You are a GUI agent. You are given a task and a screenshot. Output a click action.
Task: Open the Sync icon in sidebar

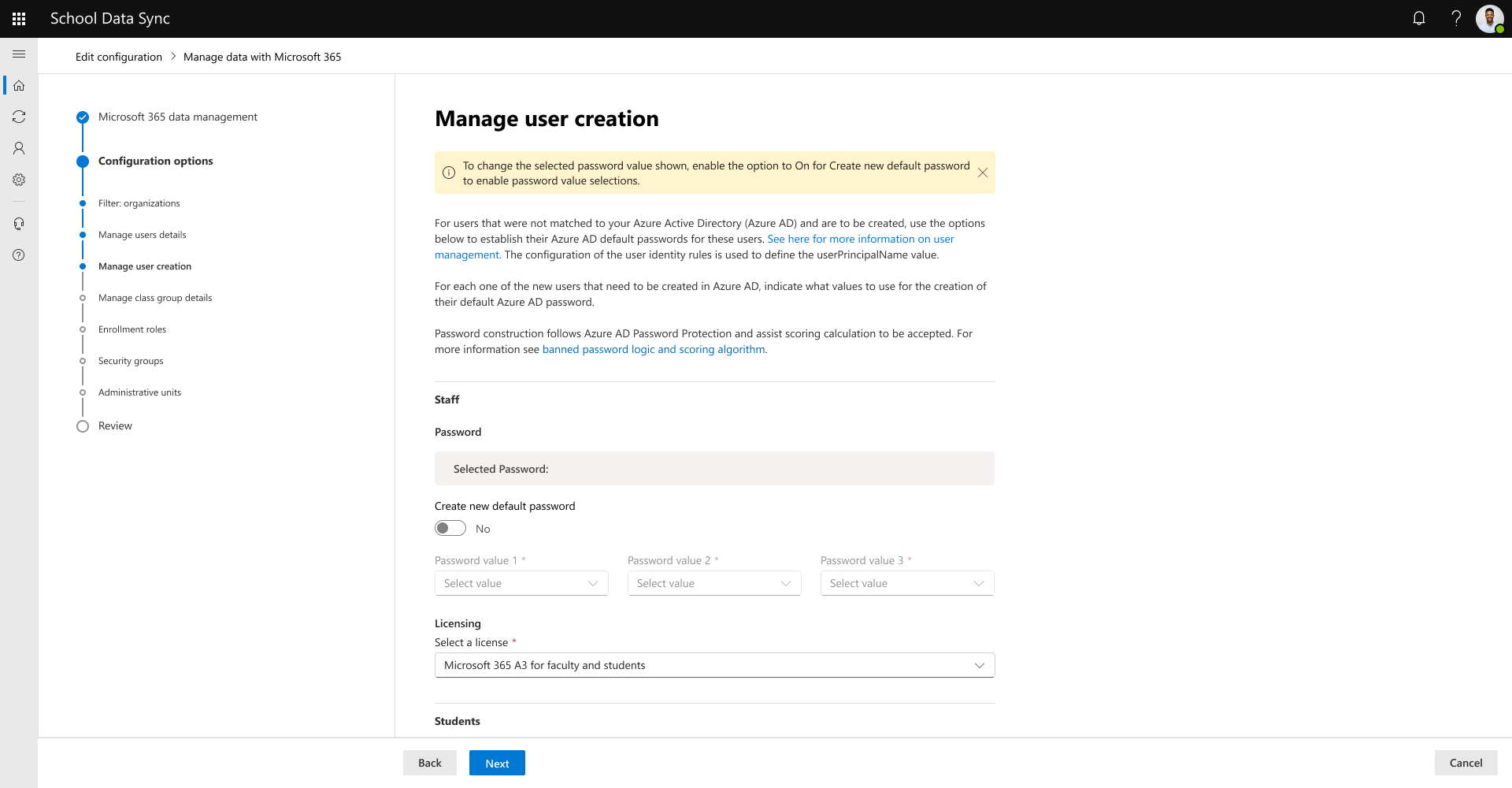tap(19, 117)
